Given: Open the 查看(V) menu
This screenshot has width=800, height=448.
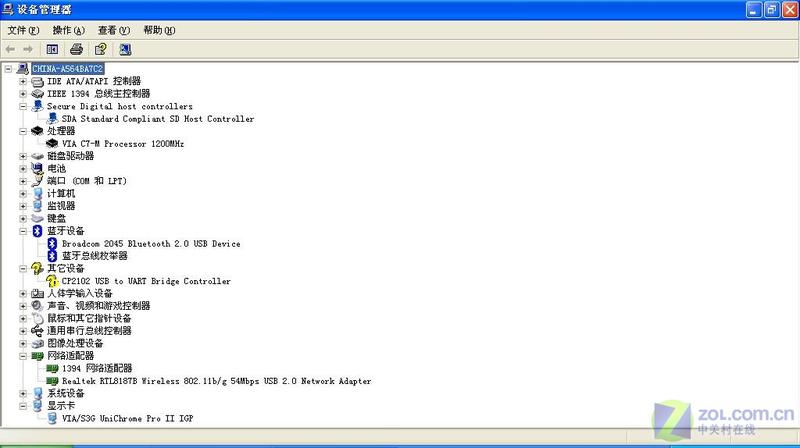Looking at the screenshot, I should tap(114, 31).
